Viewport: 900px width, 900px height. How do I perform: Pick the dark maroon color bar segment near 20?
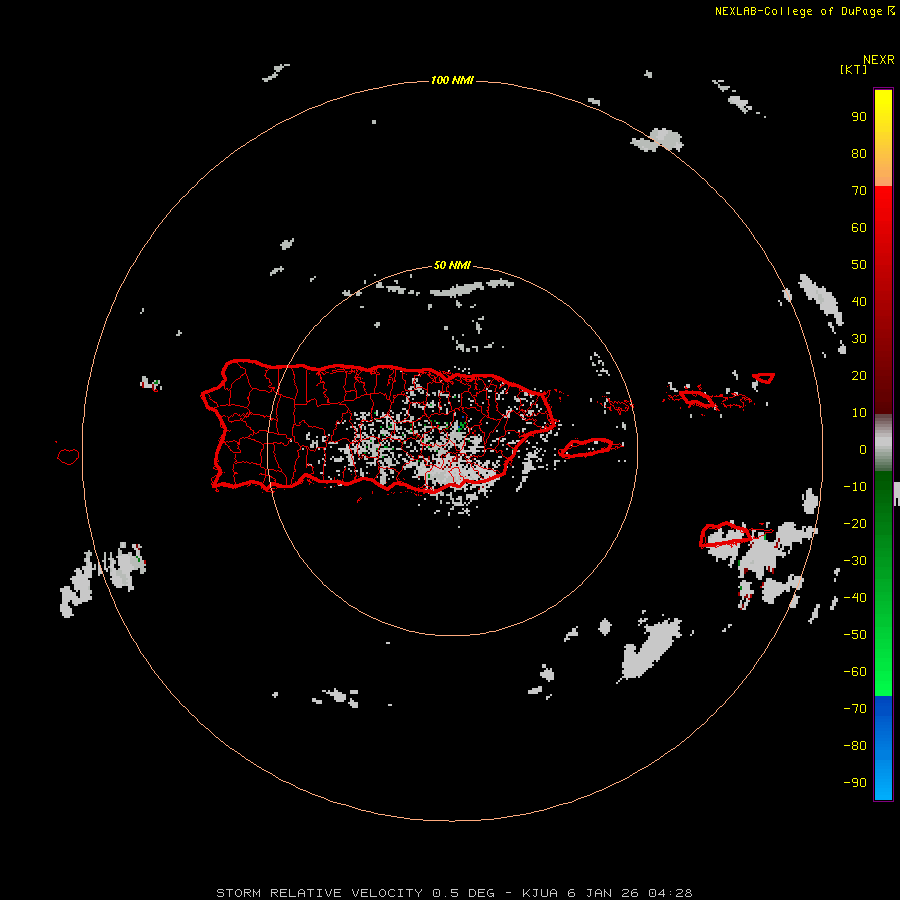tap(883, 379)
